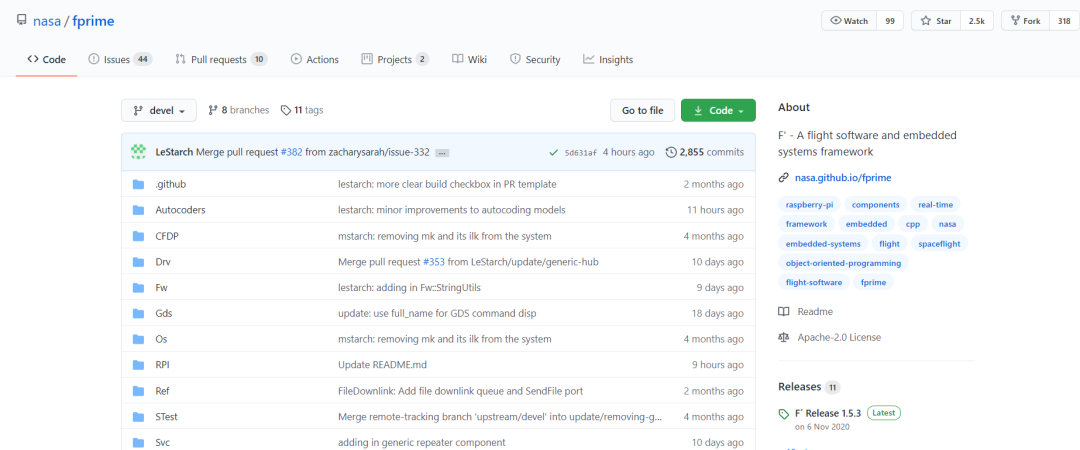1080x450 pixels.
Task: Click the Os folder icon
Action: coord(138,339)
